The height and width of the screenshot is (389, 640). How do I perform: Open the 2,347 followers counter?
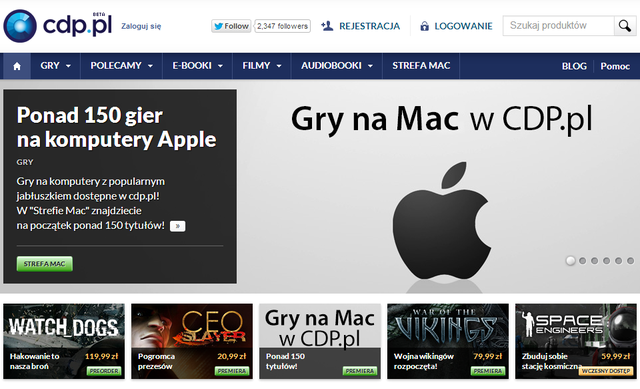tap(282, 26)
